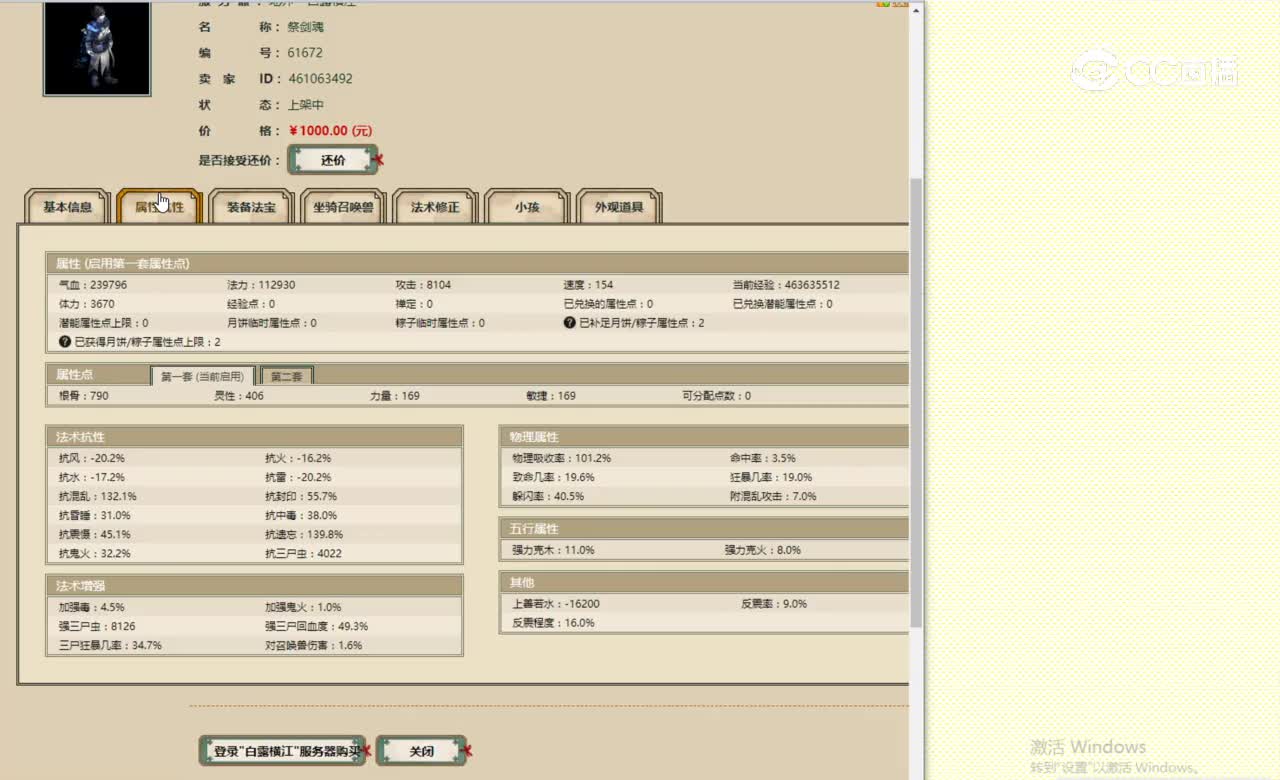
Task: Click the 登录"白露横江"服务器购买 button
Action: 282,751
